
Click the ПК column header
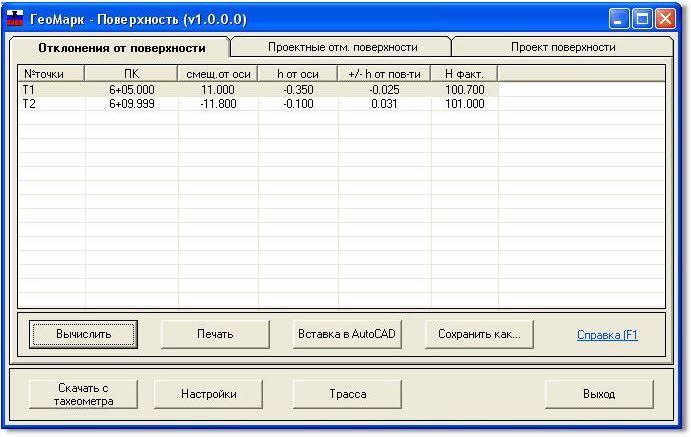point(131,74)
